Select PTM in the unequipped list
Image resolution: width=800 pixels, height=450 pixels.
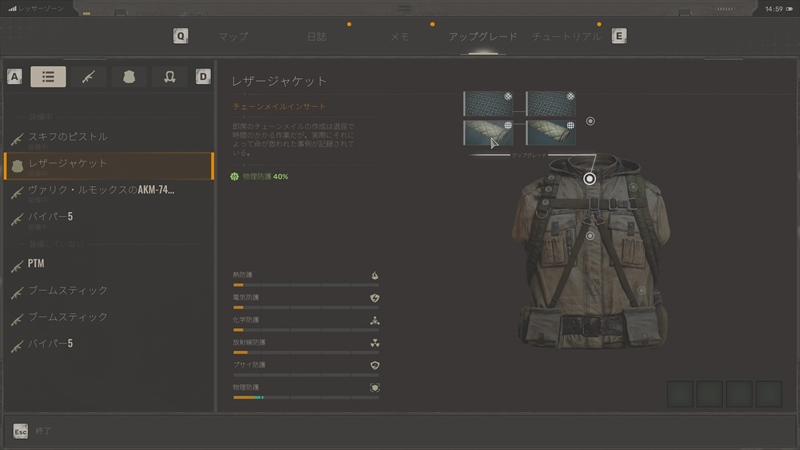[109, 264]
